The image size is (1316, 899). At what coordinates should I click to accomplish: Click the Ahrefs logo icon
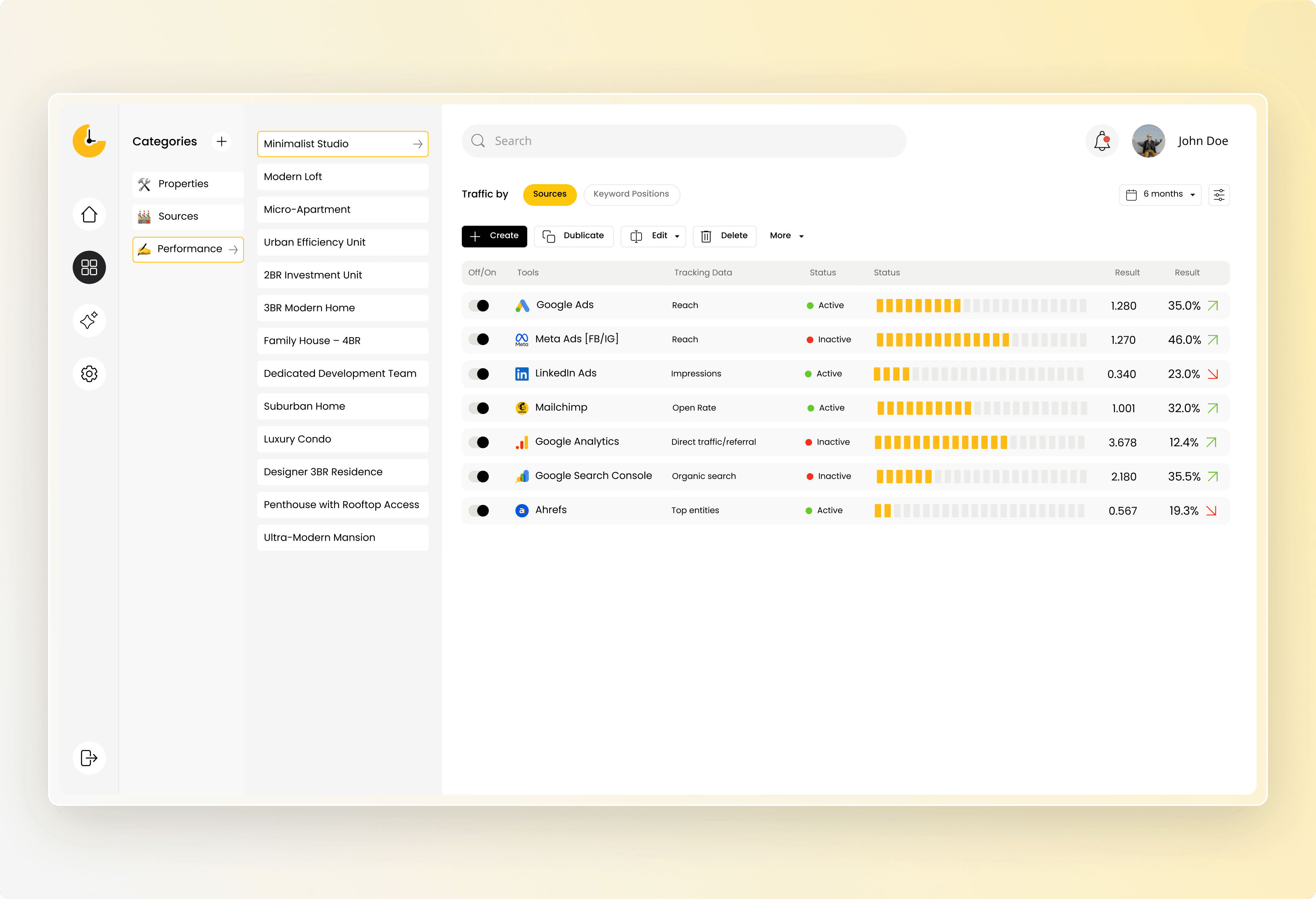tap(522, 511)
